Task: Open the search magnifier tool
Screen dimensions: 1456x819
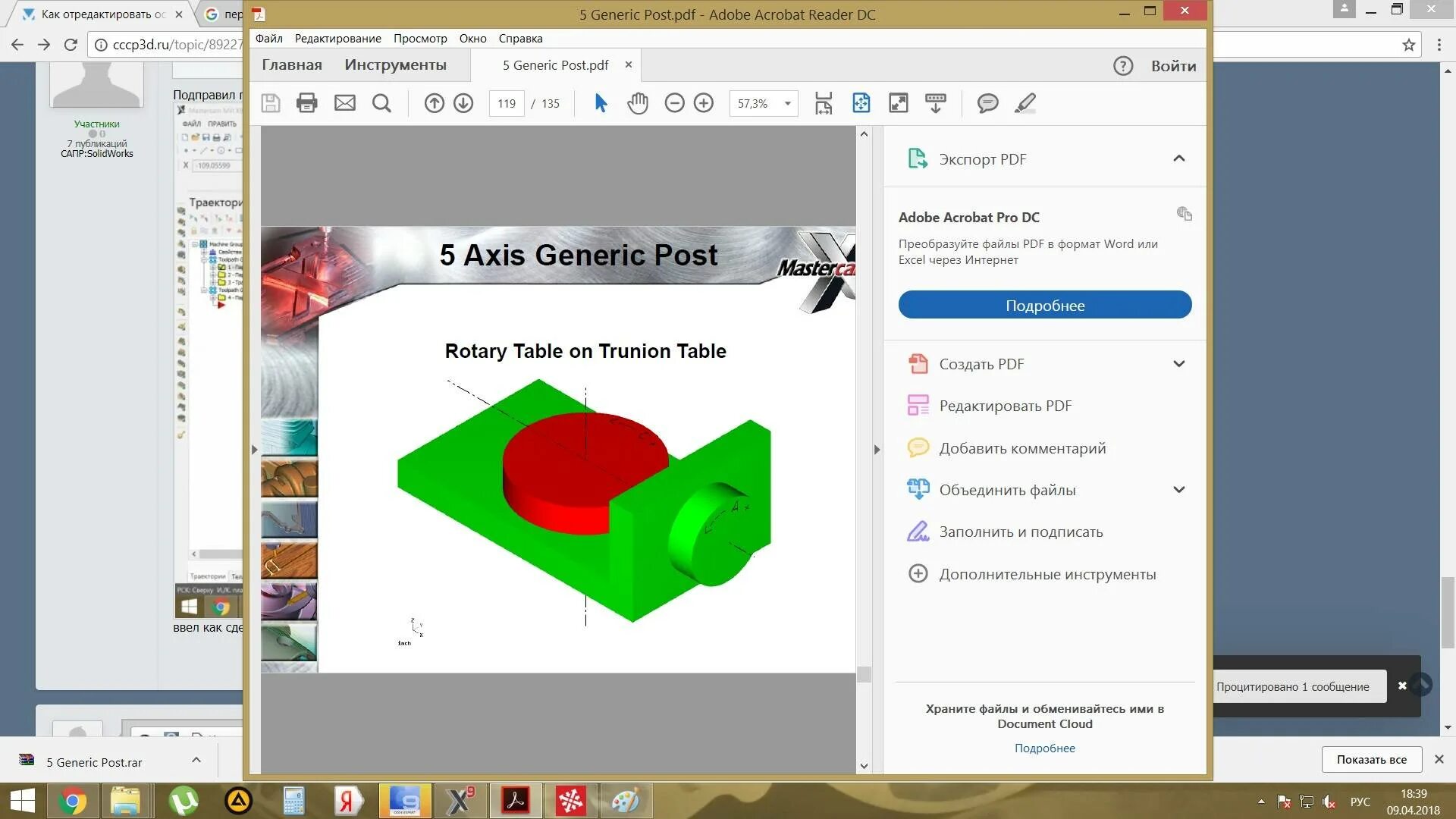Action: point(382,103)
